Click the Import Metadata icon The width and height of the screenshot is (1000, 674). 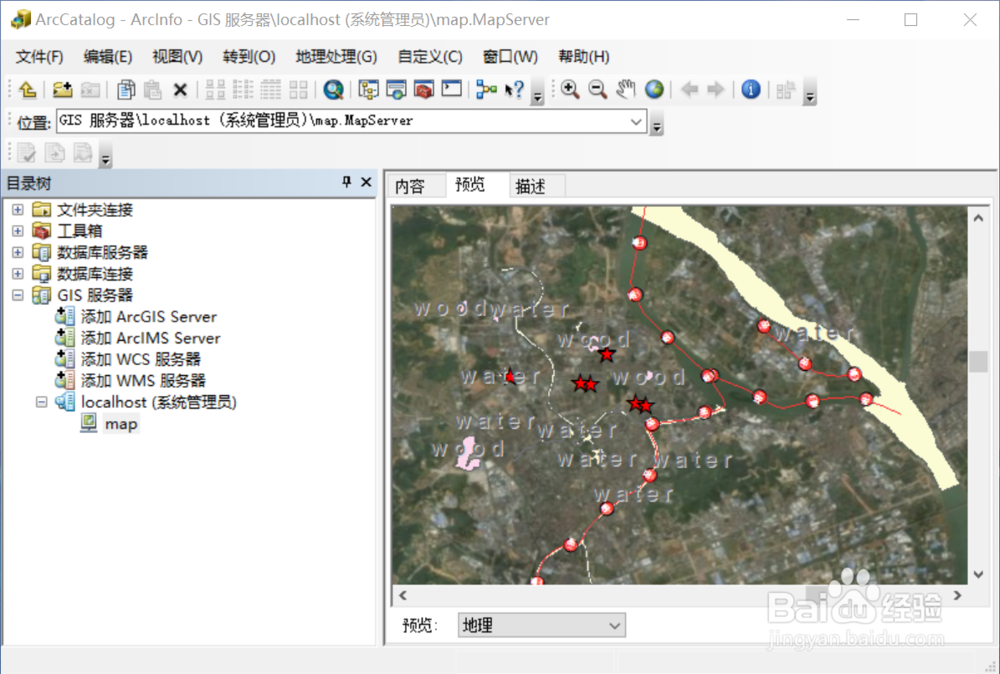83,153
